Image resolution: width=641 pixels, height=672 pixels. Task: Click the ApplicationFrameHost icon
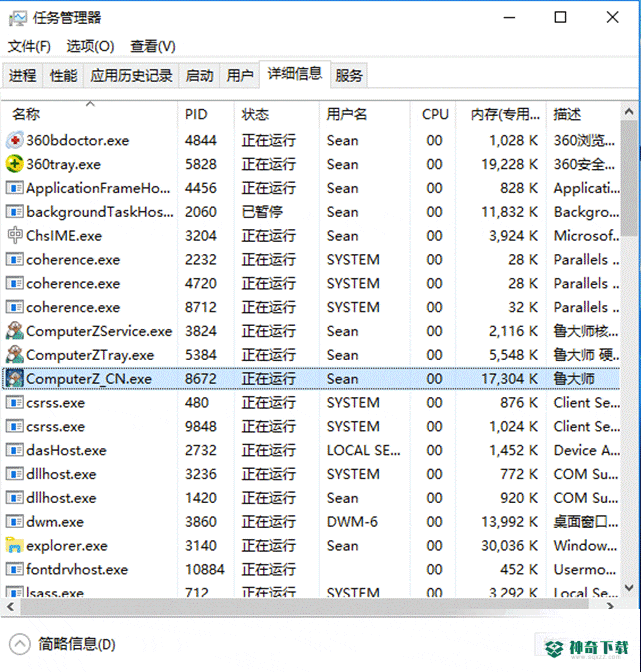point(15,188)
